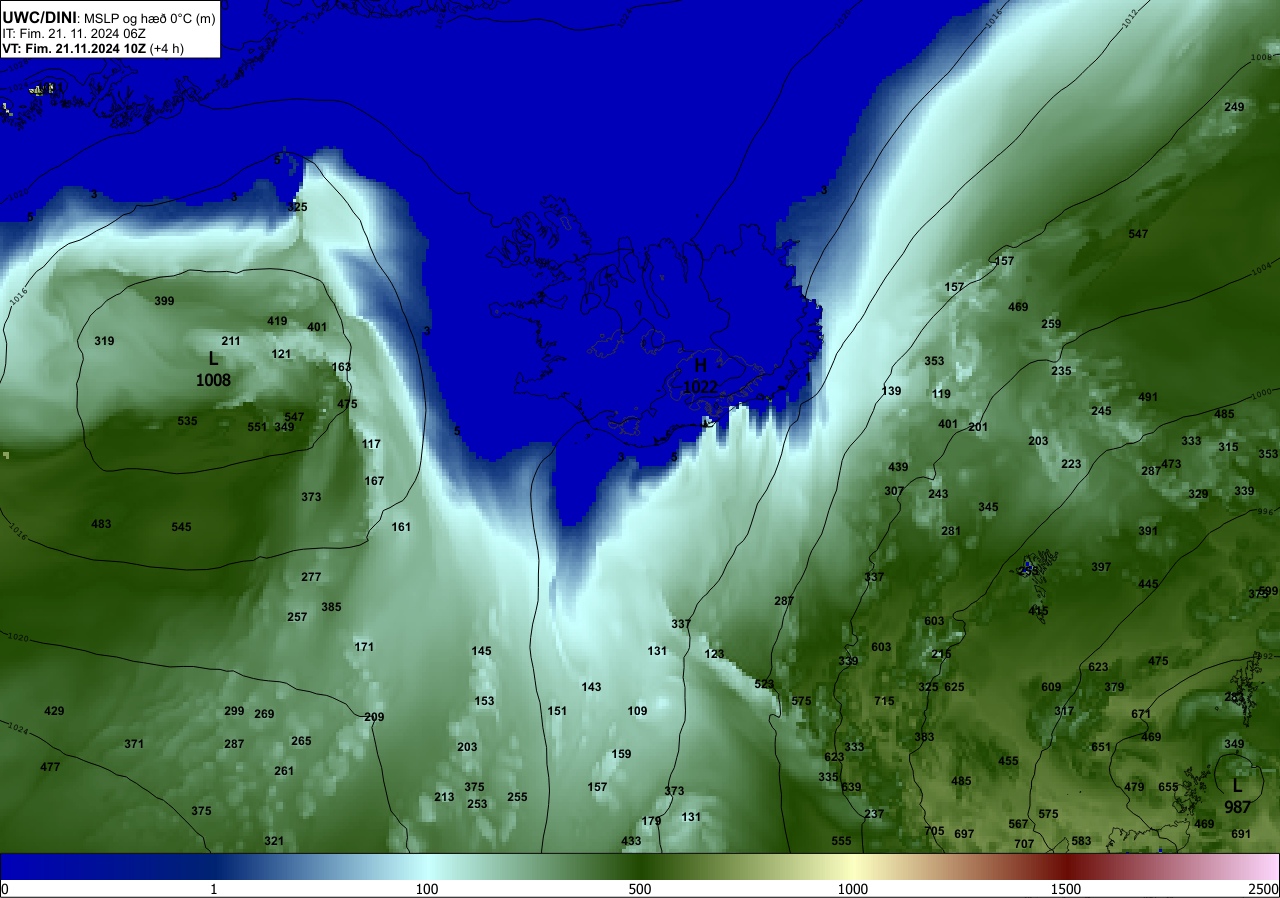The width and height of the screenshot is (1280, 898).
Task: Select the number '171' on the map
Action: click(x=364, y=647)
